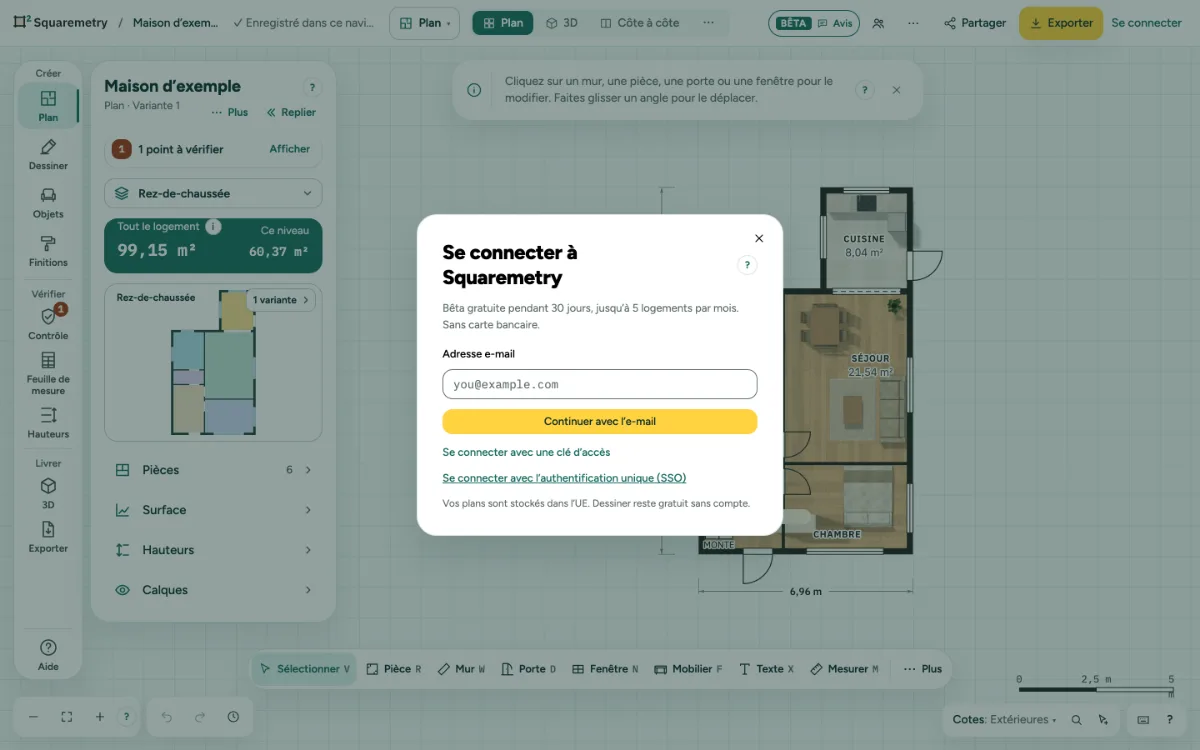
Task: Open the help icon in the hint banner
Action: pos(865,90)
